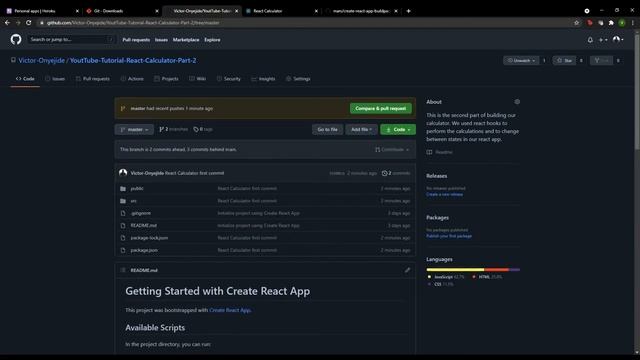
Task: Bookmark page using star in address bar
Action: click(x=577, y=22)
